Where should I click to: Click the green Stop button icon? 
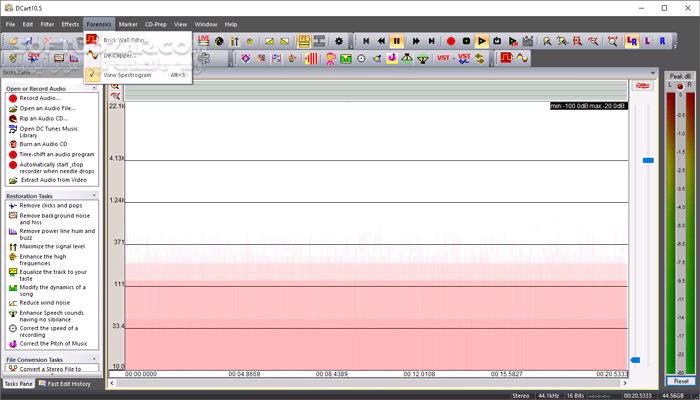(x=466, y=41)
